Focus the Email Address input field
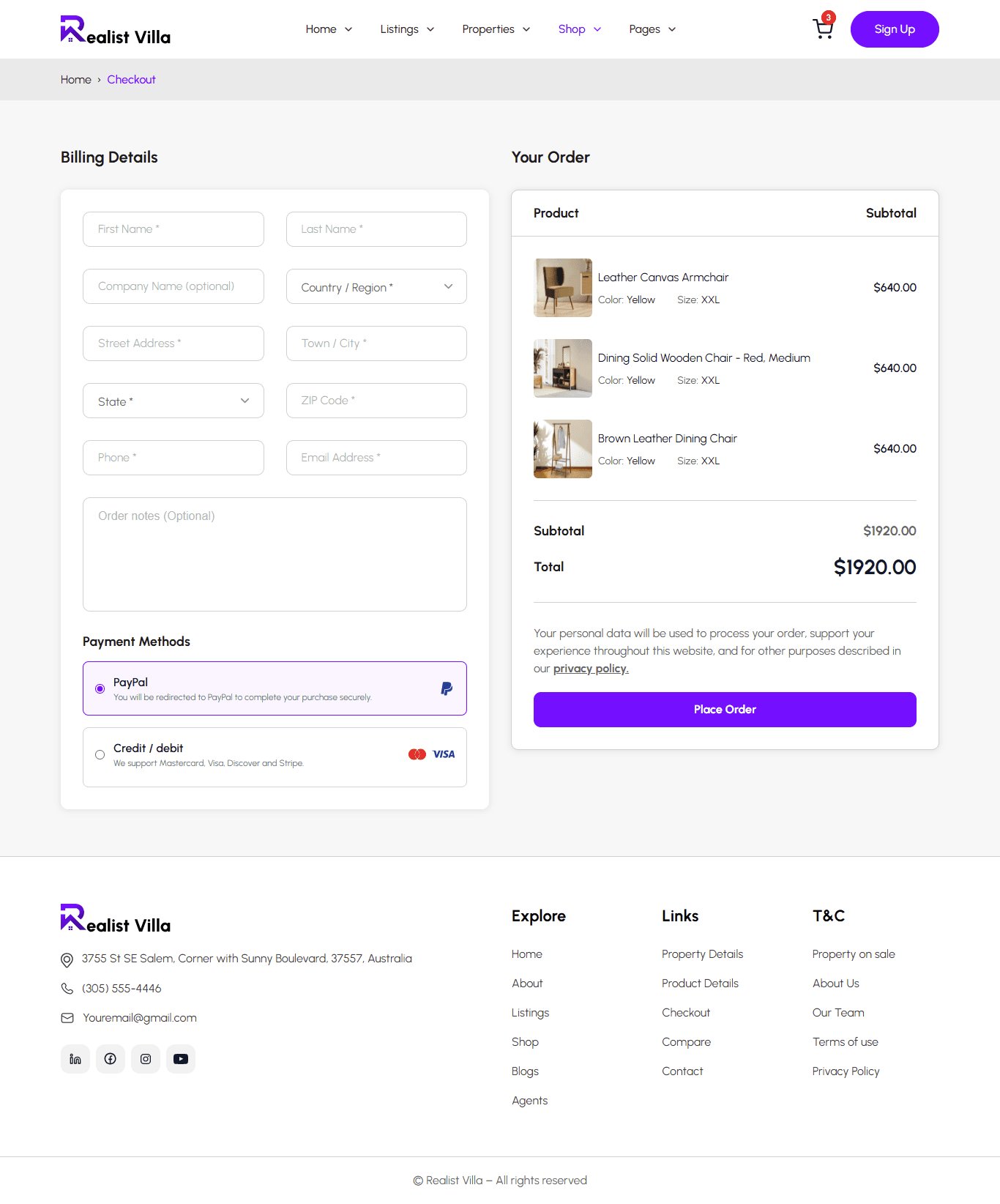The image size is (1000, 1204). click(376, 458)
